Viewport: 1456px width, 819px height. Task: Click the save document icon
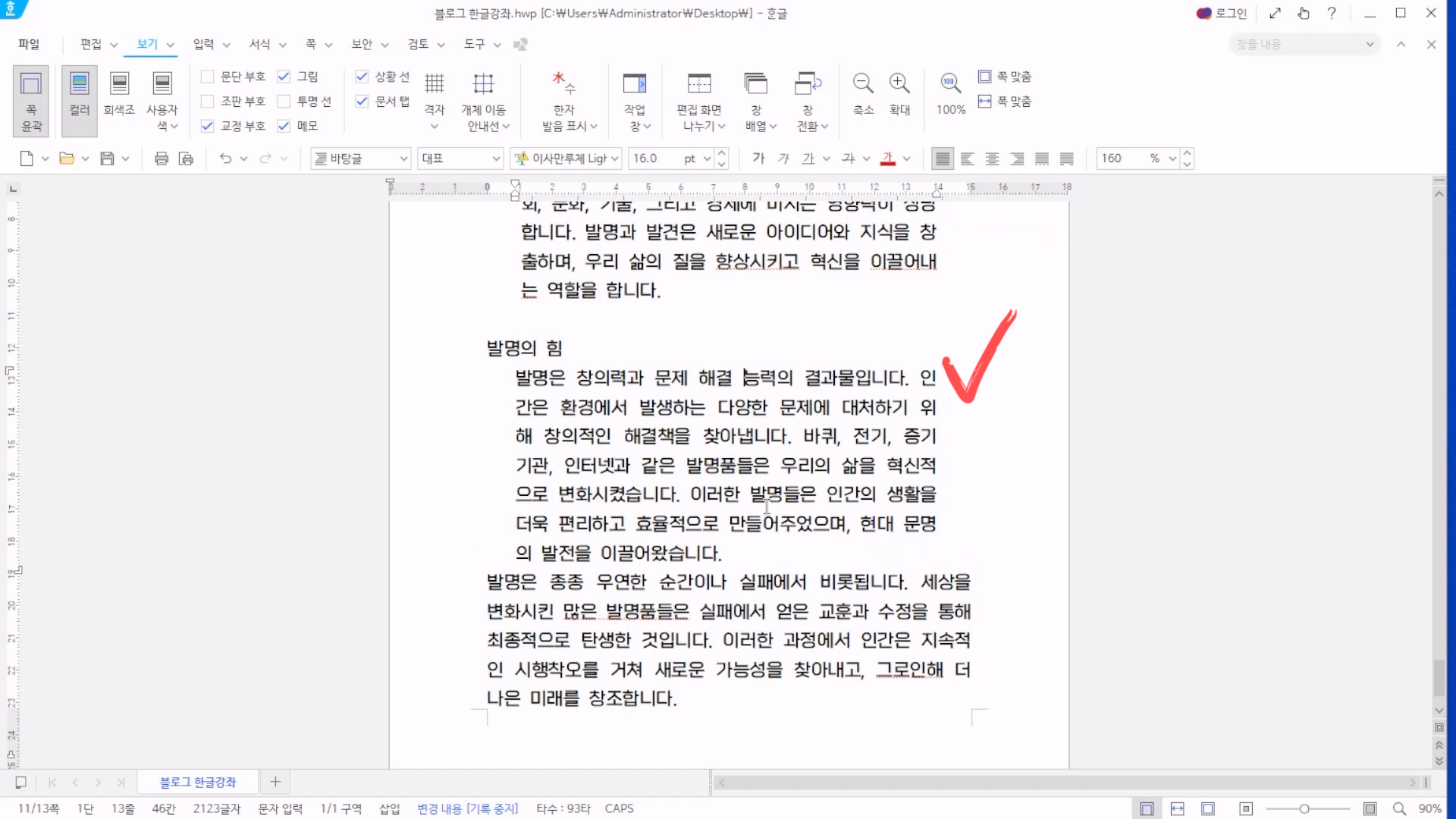(x=107, y=158)
